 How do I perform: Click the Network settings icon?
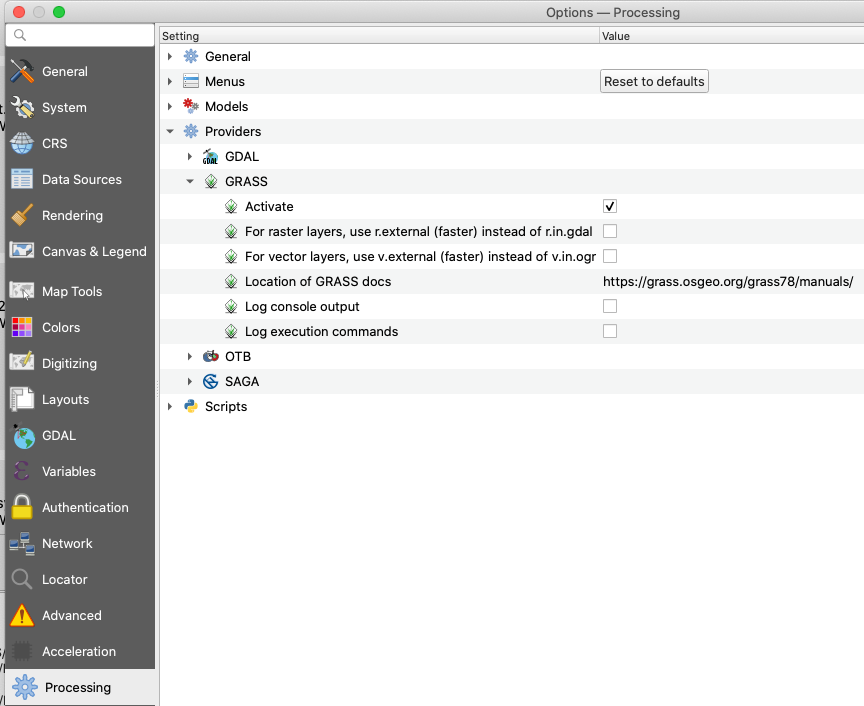point(22,543)
